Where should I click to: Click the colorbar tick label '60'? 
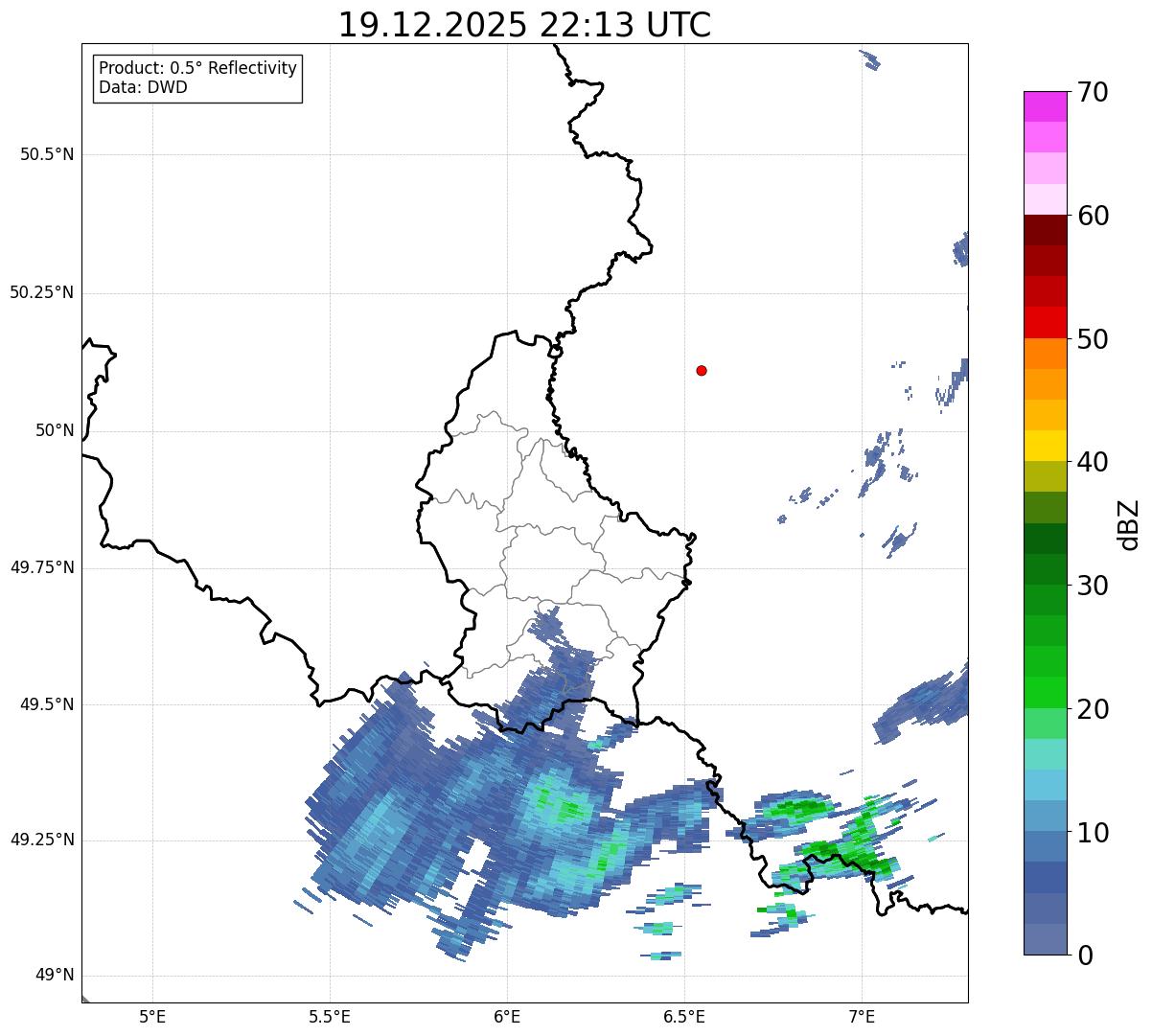(1093, 216)
